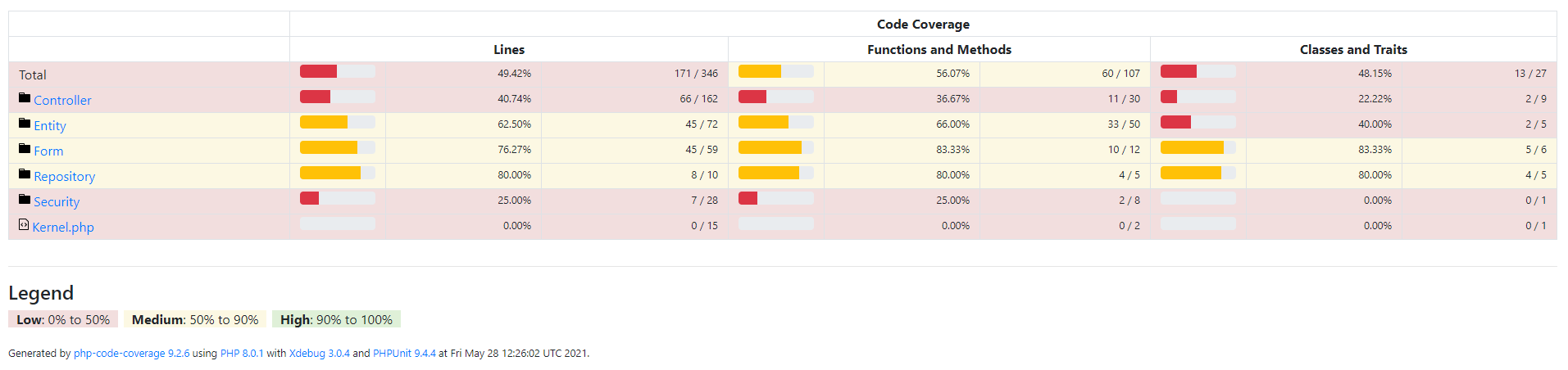Click the 22.22% Controller classes value
Image resolution: width=1568 pixels, height=370 pixels.
point(1375,99)
